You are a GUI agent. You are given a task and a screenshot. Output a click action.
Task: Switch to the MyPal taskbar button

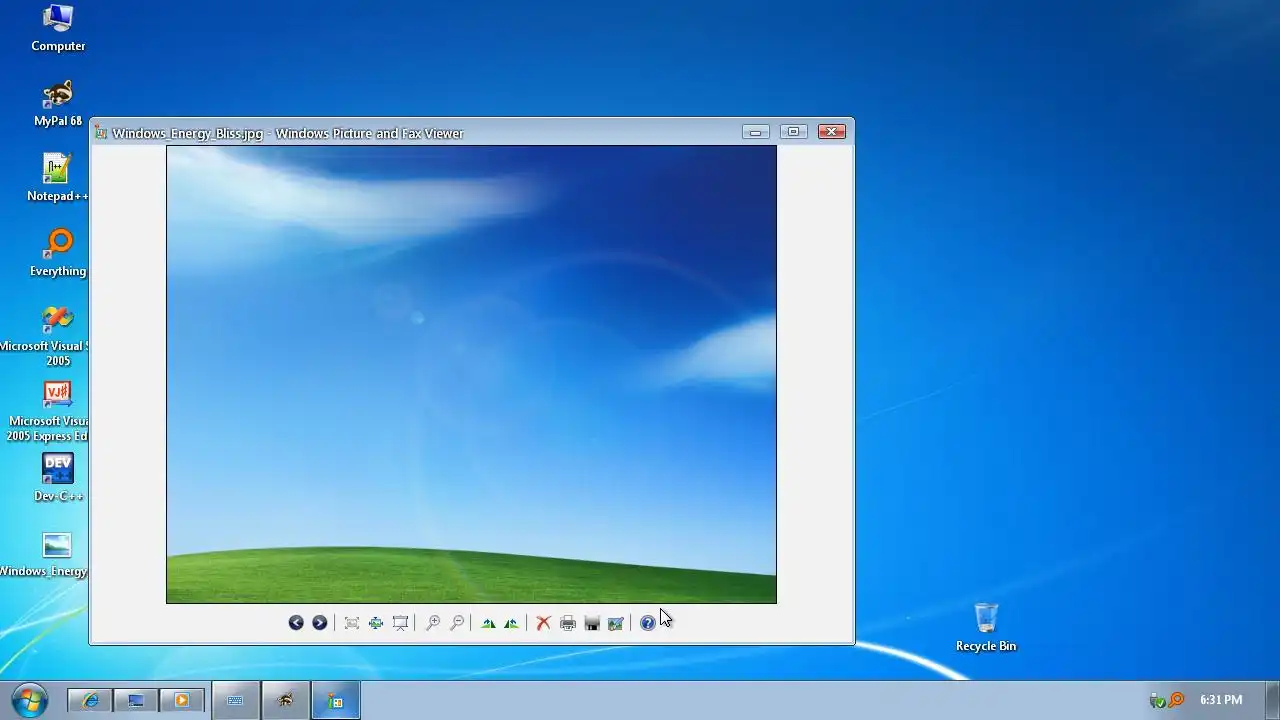tap(286, 701)
